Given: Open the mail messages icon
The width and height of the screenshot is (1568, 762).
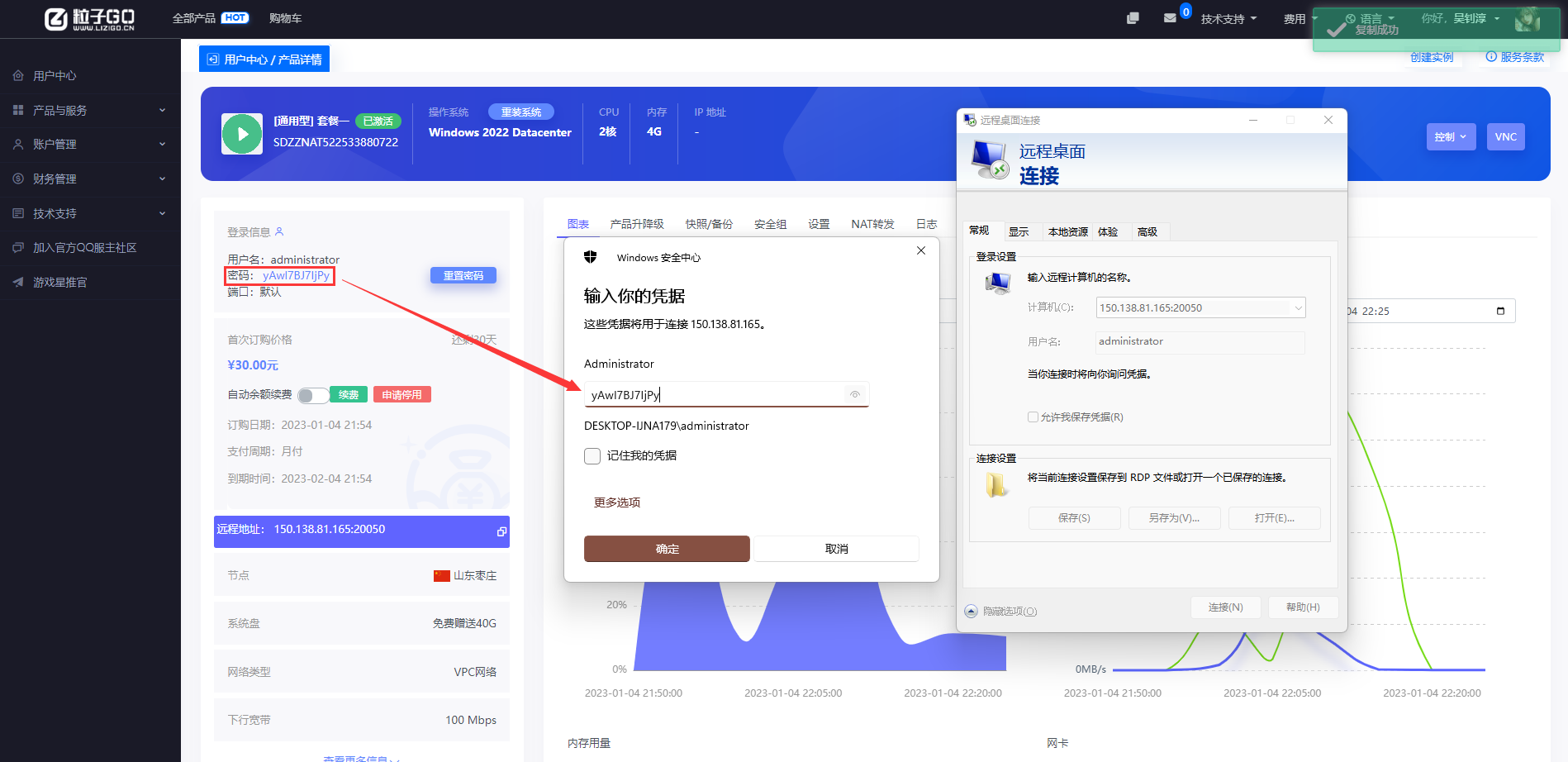Looking at the screenshot, I should click(1170, 18).
